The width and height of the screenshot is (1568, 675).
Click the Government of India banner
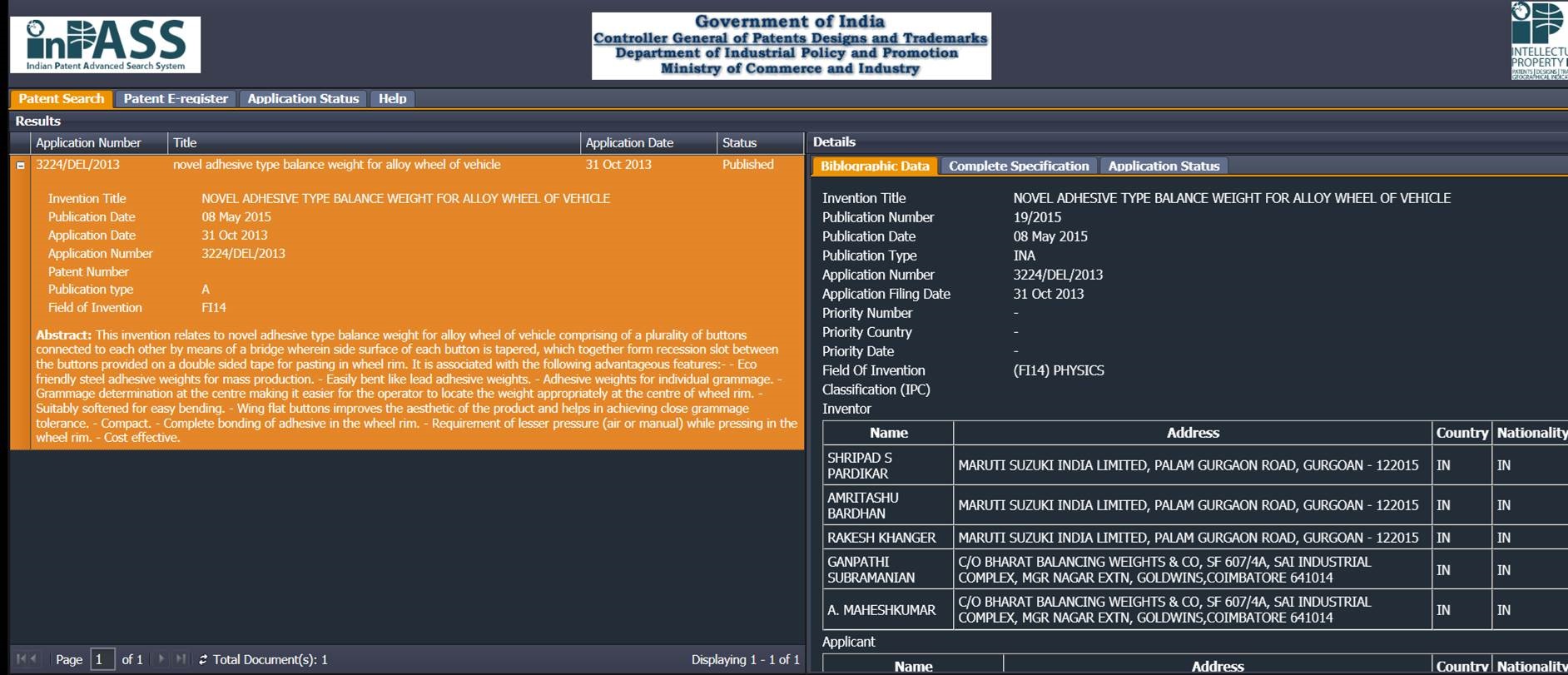click(791, 46)
